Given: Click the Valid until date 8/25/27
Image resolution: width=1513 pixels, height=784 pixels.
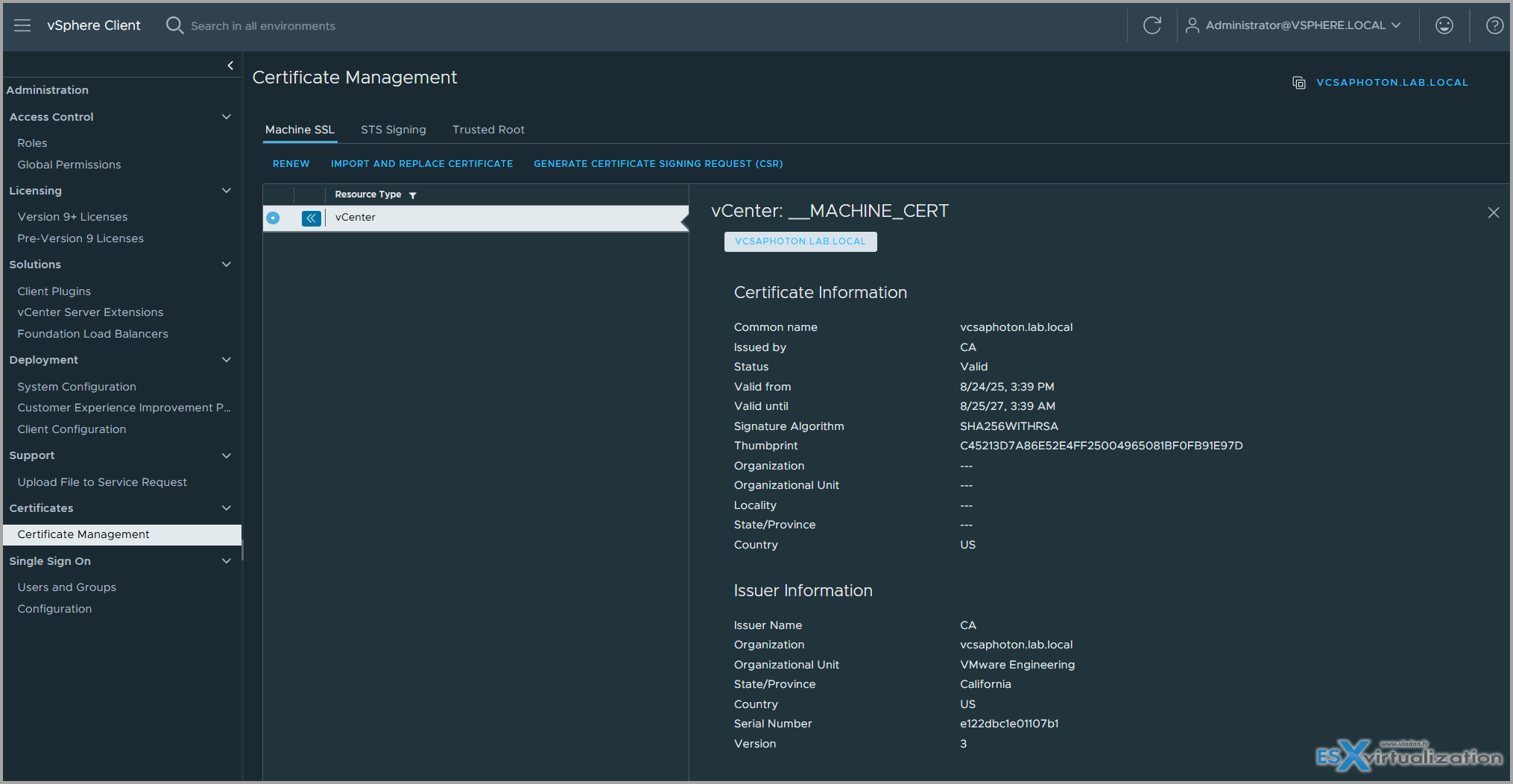Looking at the screenshot, I should point(1008,406).
